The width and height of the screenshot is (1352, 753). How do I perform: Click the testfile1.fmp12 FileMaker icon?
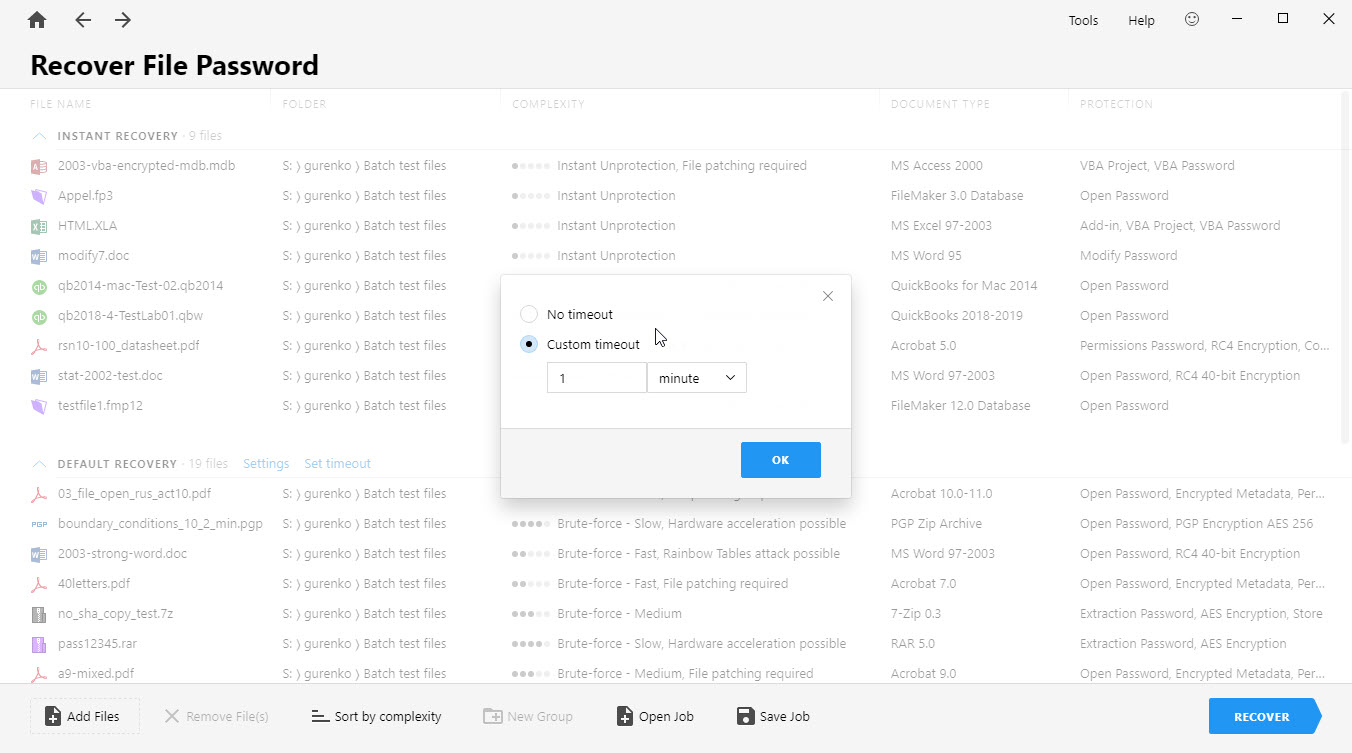(x=39, y=406)
